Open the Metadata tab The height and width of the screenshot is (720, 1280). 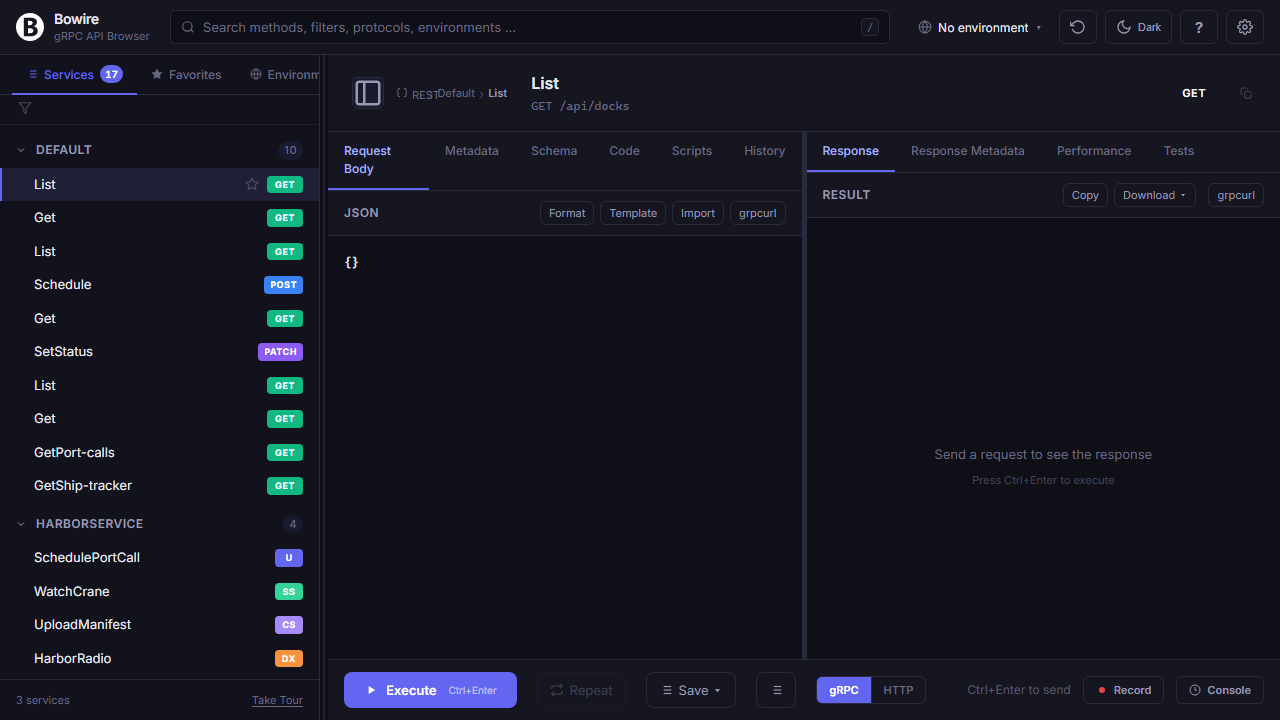(x=472, y=151)
